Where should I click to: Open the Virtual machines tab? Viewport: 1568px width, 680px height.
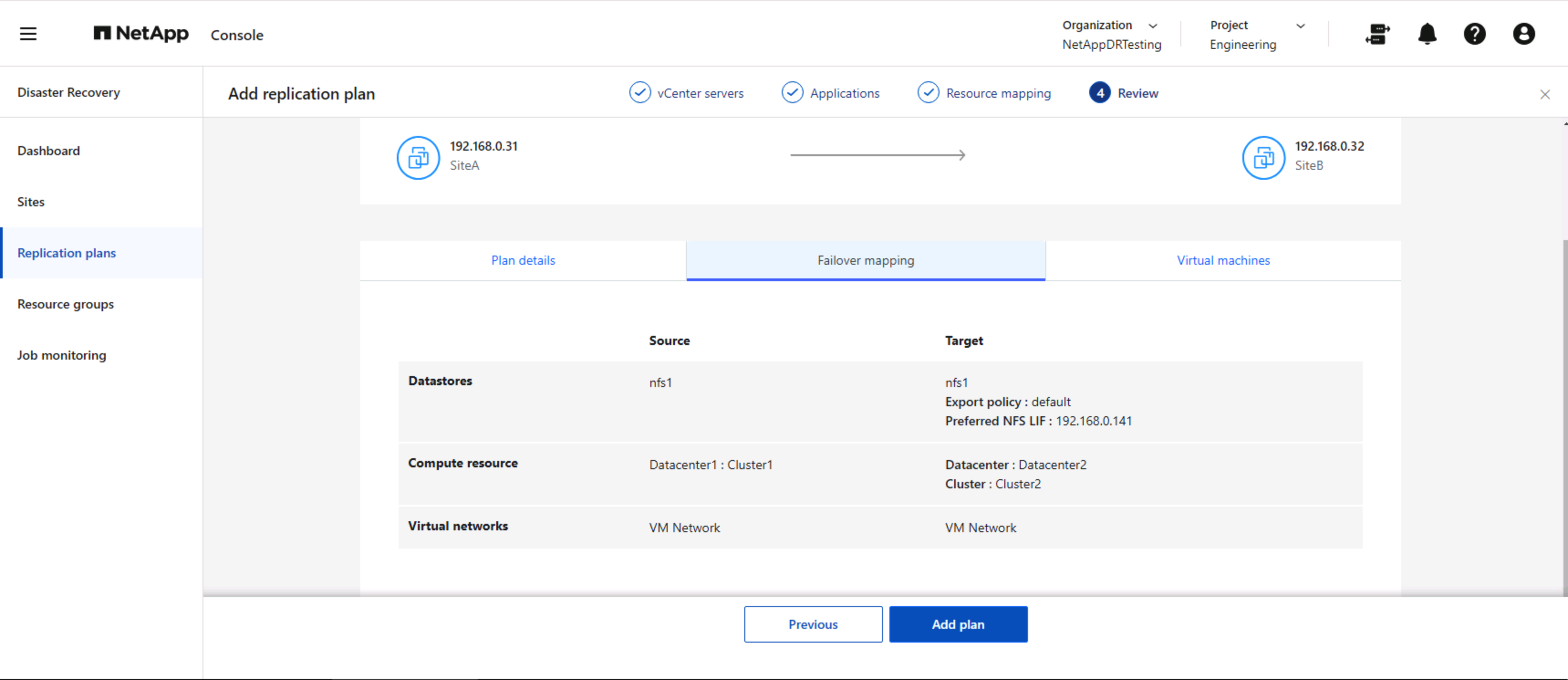click(x=1223, y=260)
